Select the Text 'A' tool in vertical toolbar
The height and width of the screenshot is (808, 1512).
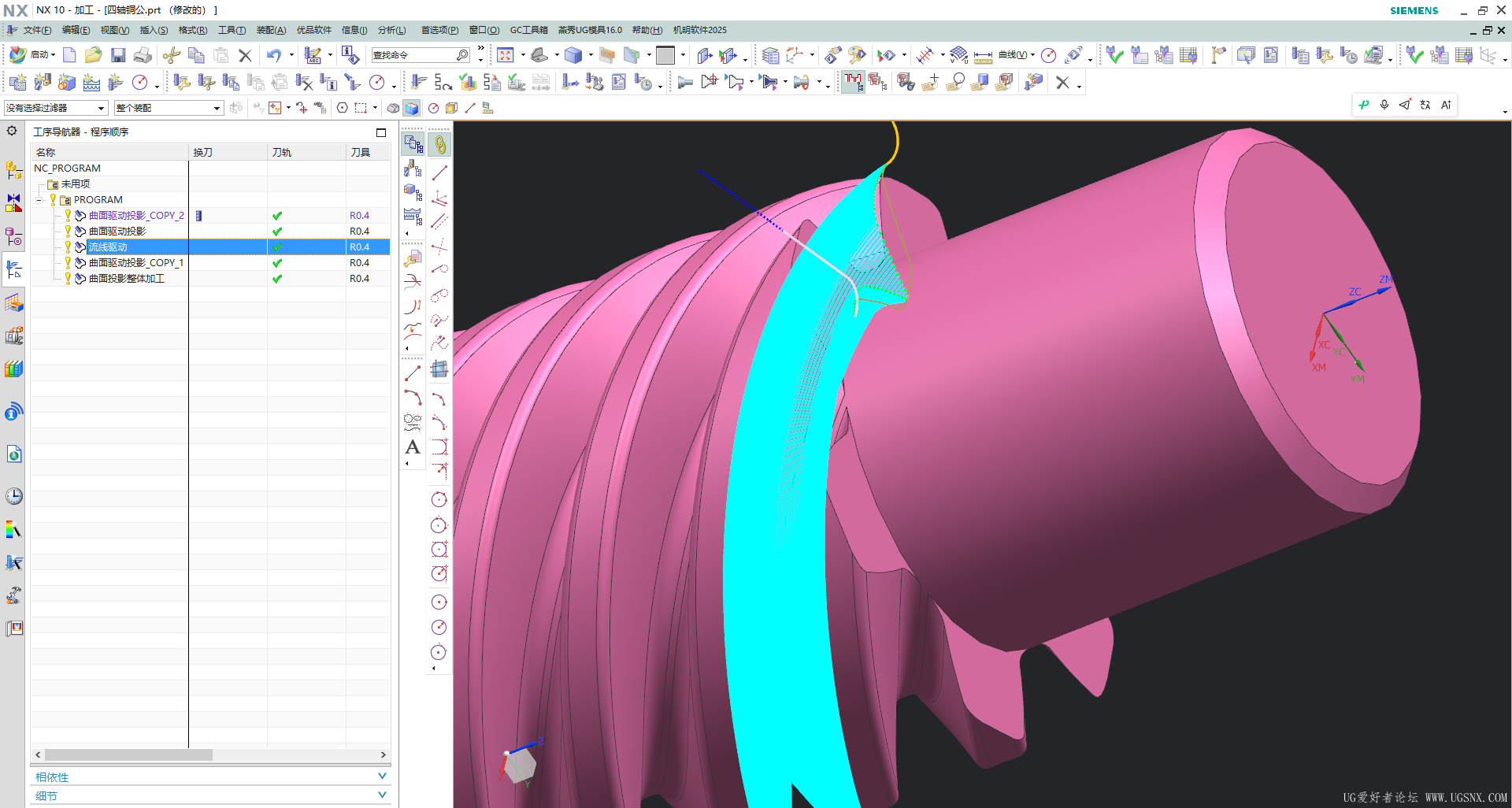tap(413, 447)
